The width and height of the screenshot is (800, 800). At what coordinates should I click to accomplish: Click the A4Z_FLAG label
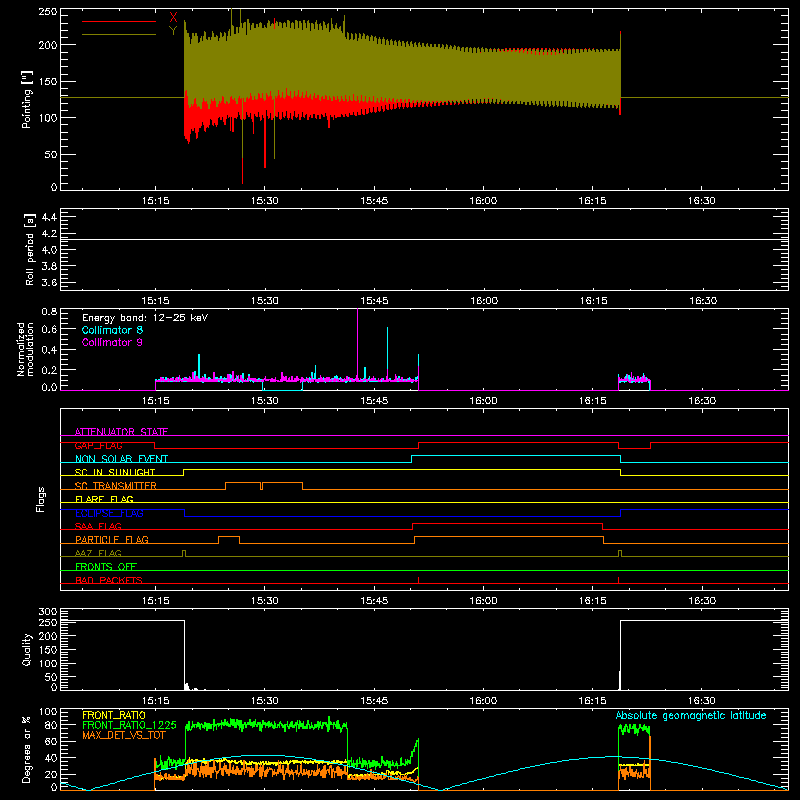coord(98,553)
